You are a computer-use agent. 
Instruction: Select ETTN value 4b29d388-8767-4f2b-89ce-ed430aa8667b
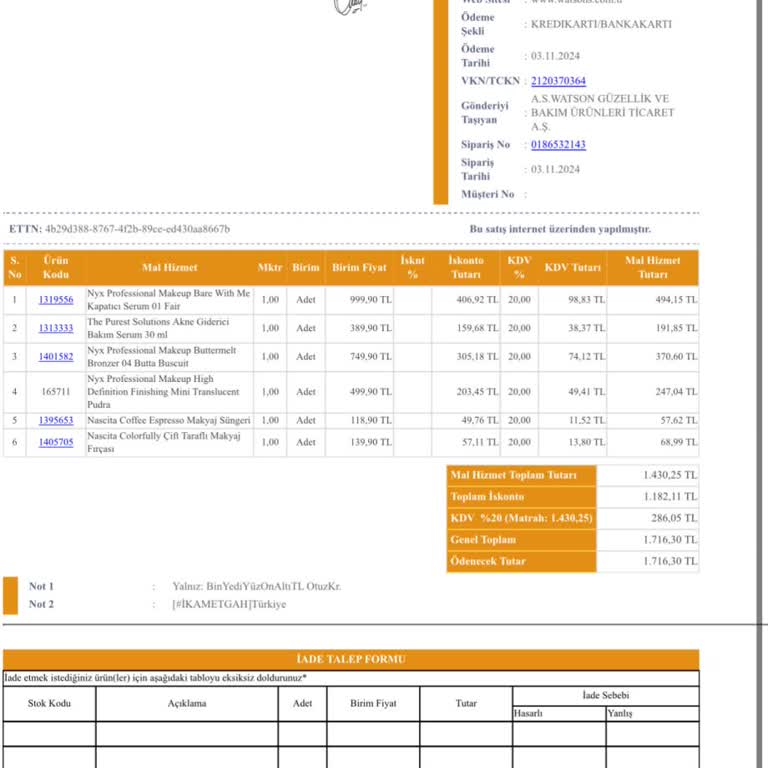click(137, 229)
